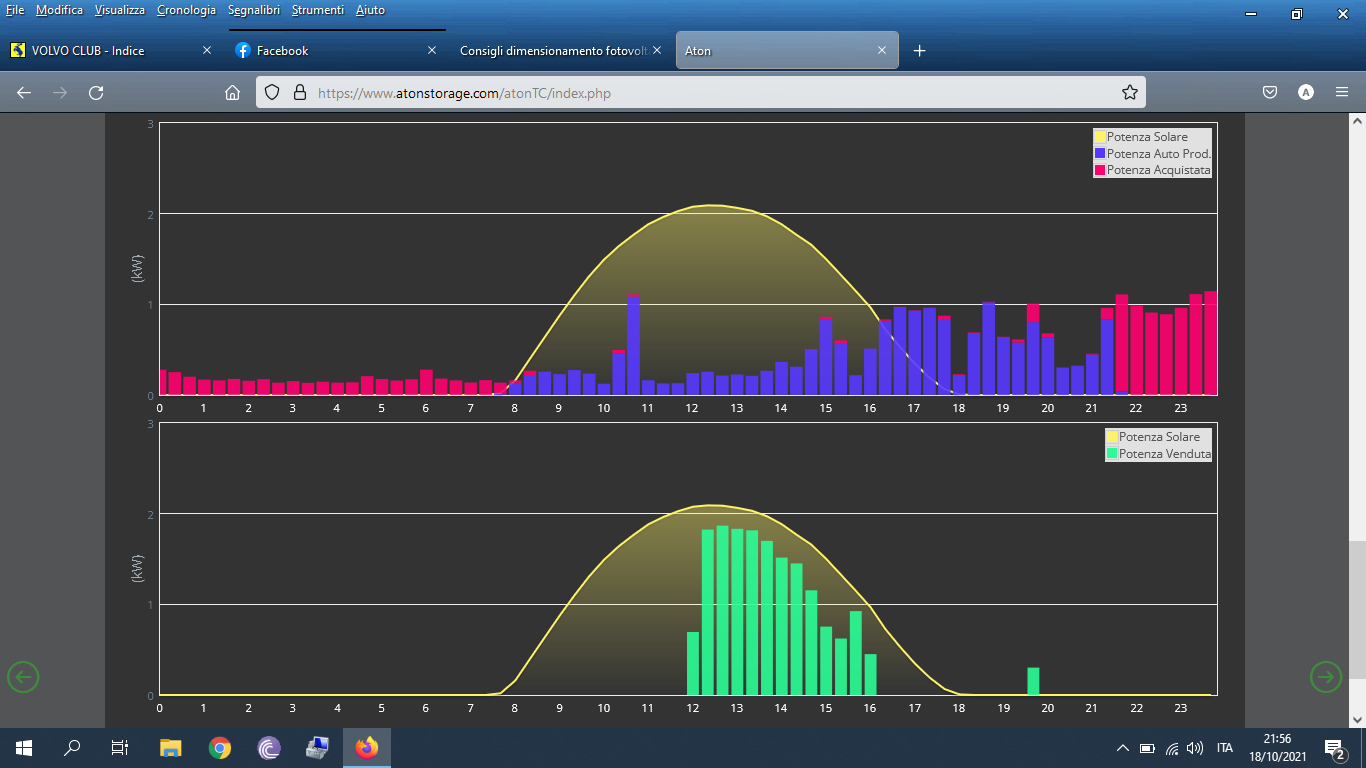Toggle the Potenza Venduta legend entry

pos(1159,454)
